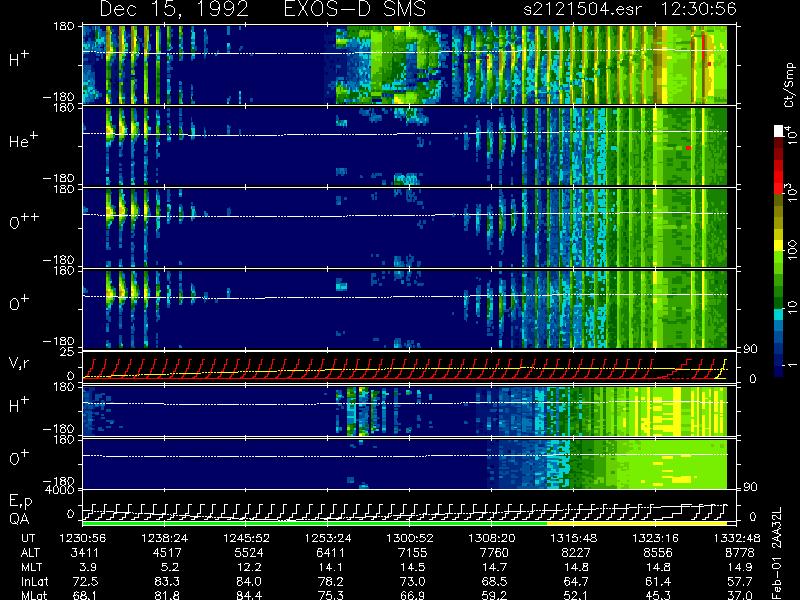800x600 pixels.
Task: Click MLT value '12.2'
Action: click(249, 567)
